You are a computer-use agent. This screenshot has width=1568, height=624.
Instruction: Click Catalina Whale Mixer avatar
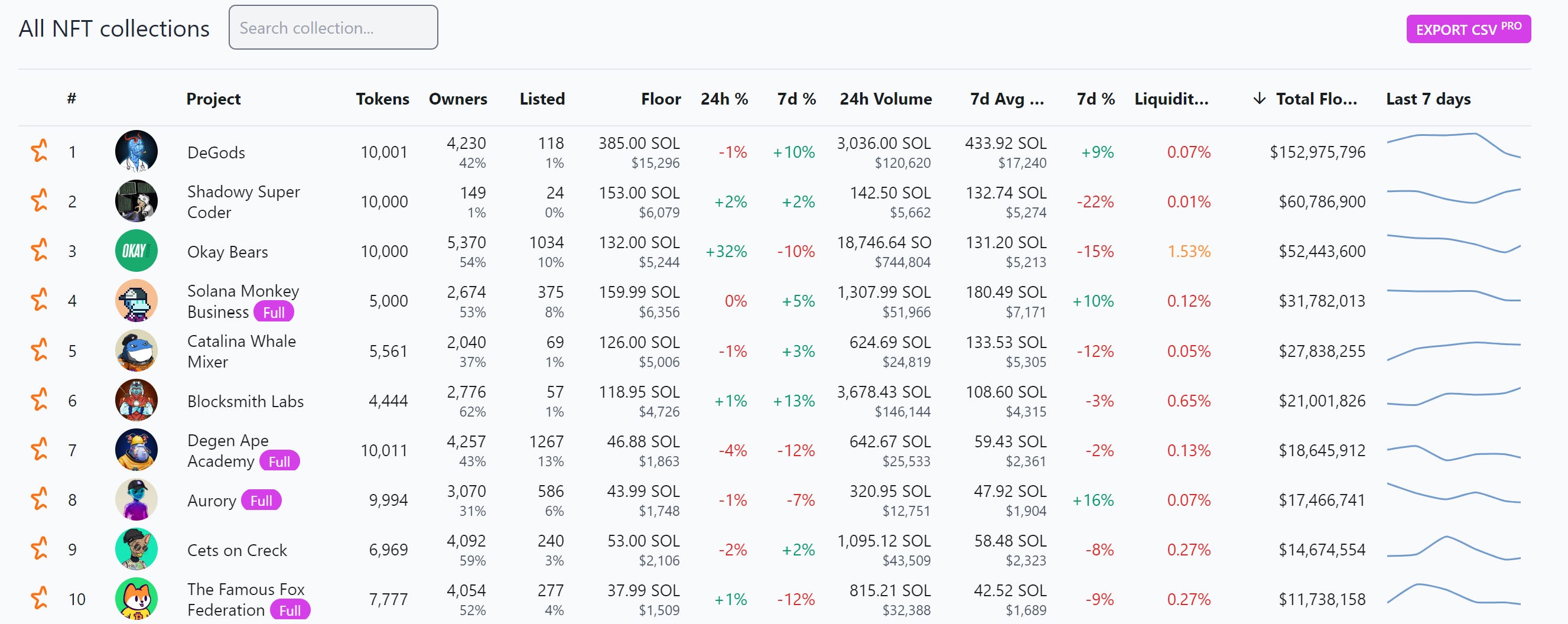click(136, 350)
